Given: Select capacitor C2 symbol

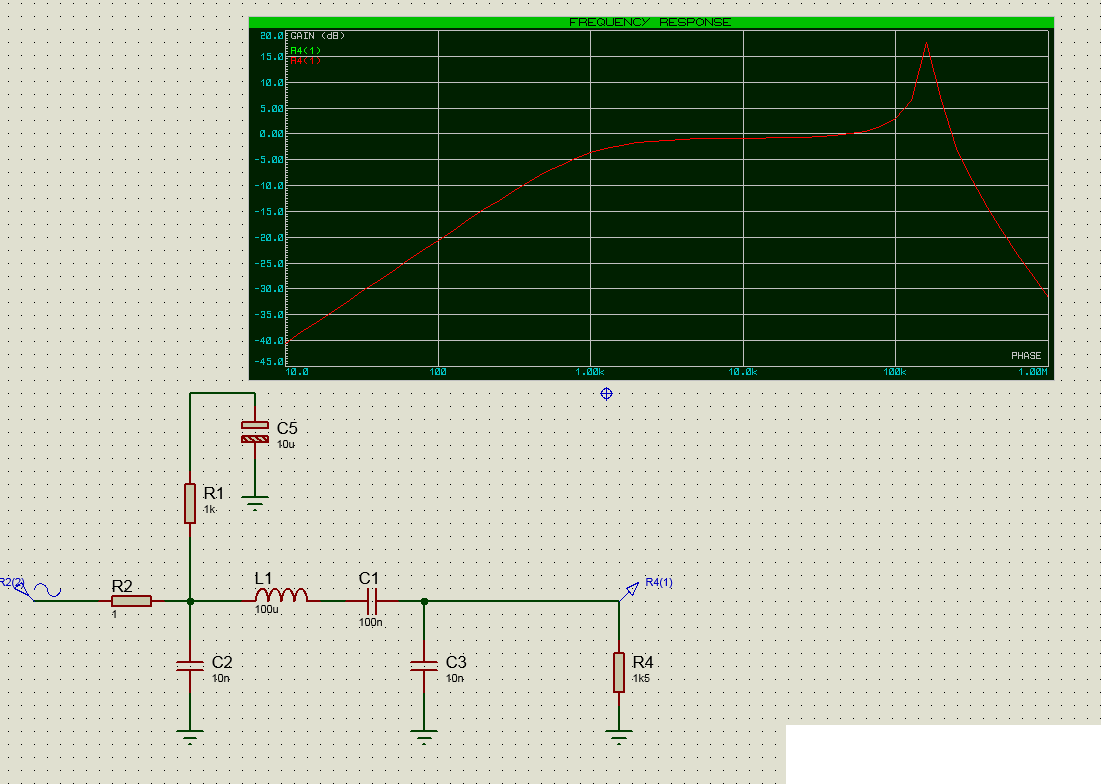Looking at the screenshot, I should pyautogui.click(x=190, y=666).
